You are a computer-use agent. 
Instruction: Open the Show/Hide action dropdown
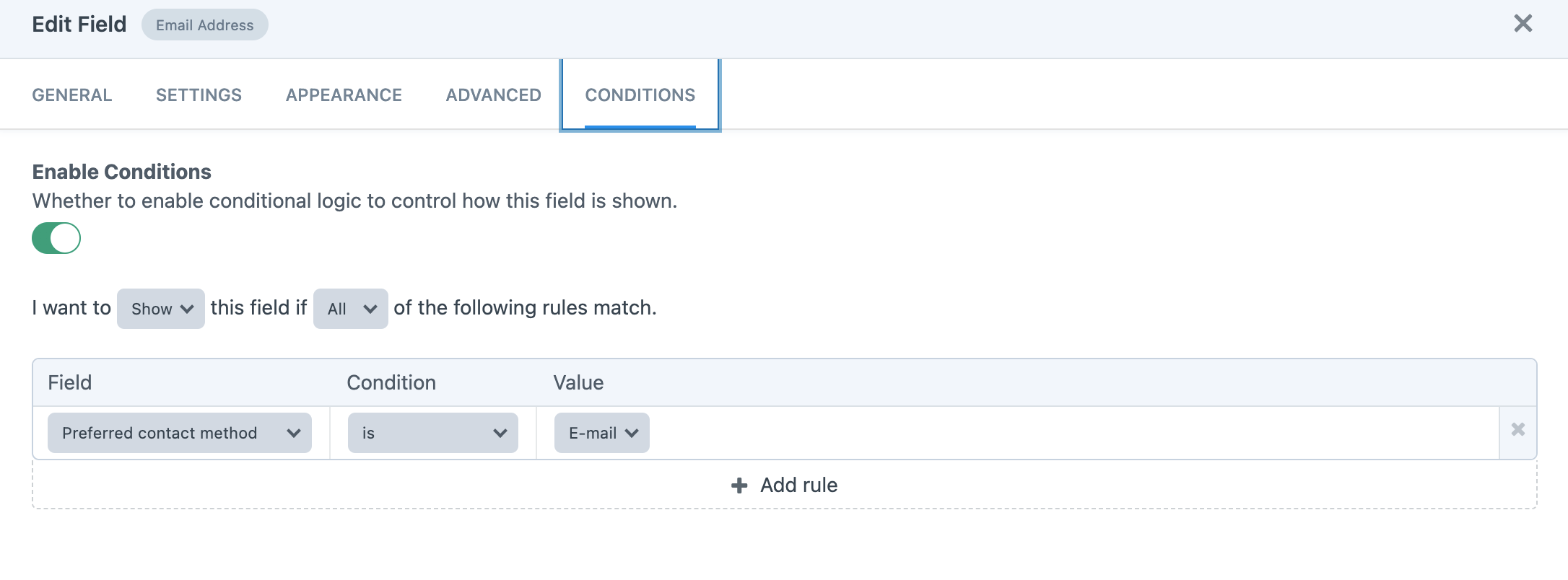(x=160, y=308)
